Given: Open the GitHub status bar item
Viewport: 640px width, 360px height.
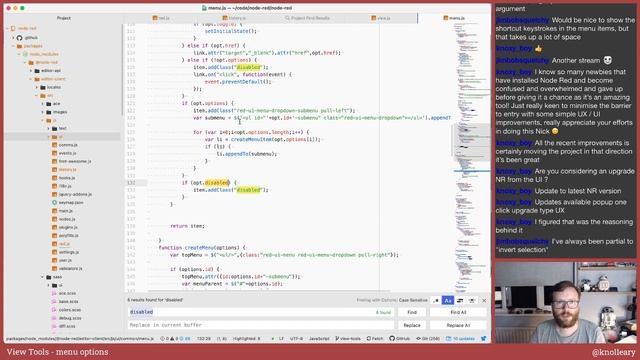Looking at the screenshot, I should tap(400, 339).
